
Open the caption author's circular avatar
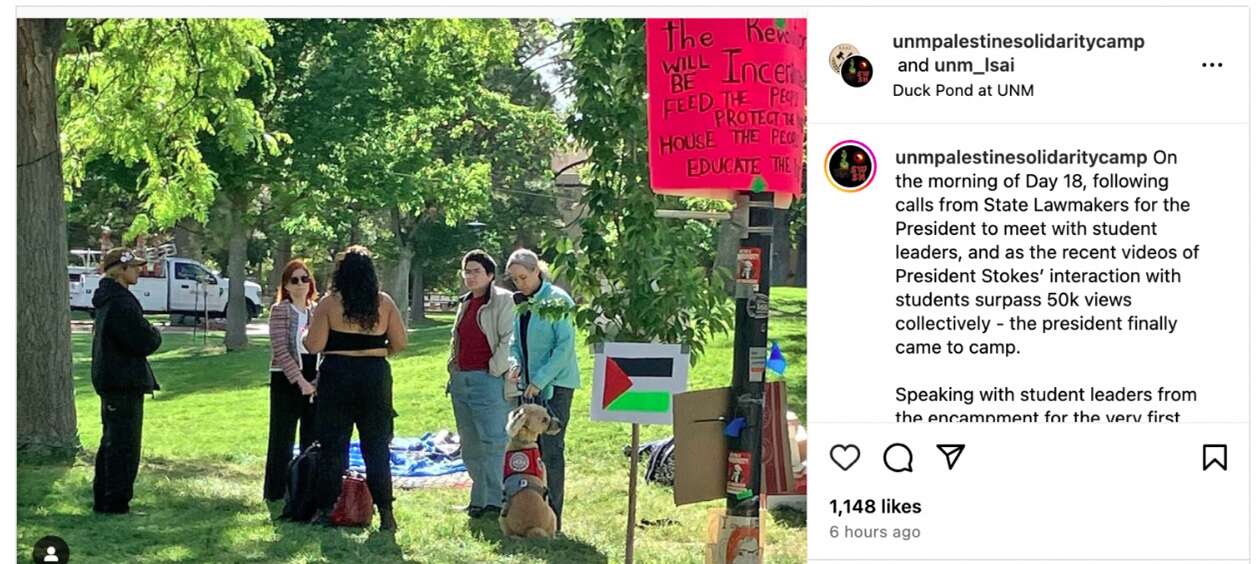point(851,165)
